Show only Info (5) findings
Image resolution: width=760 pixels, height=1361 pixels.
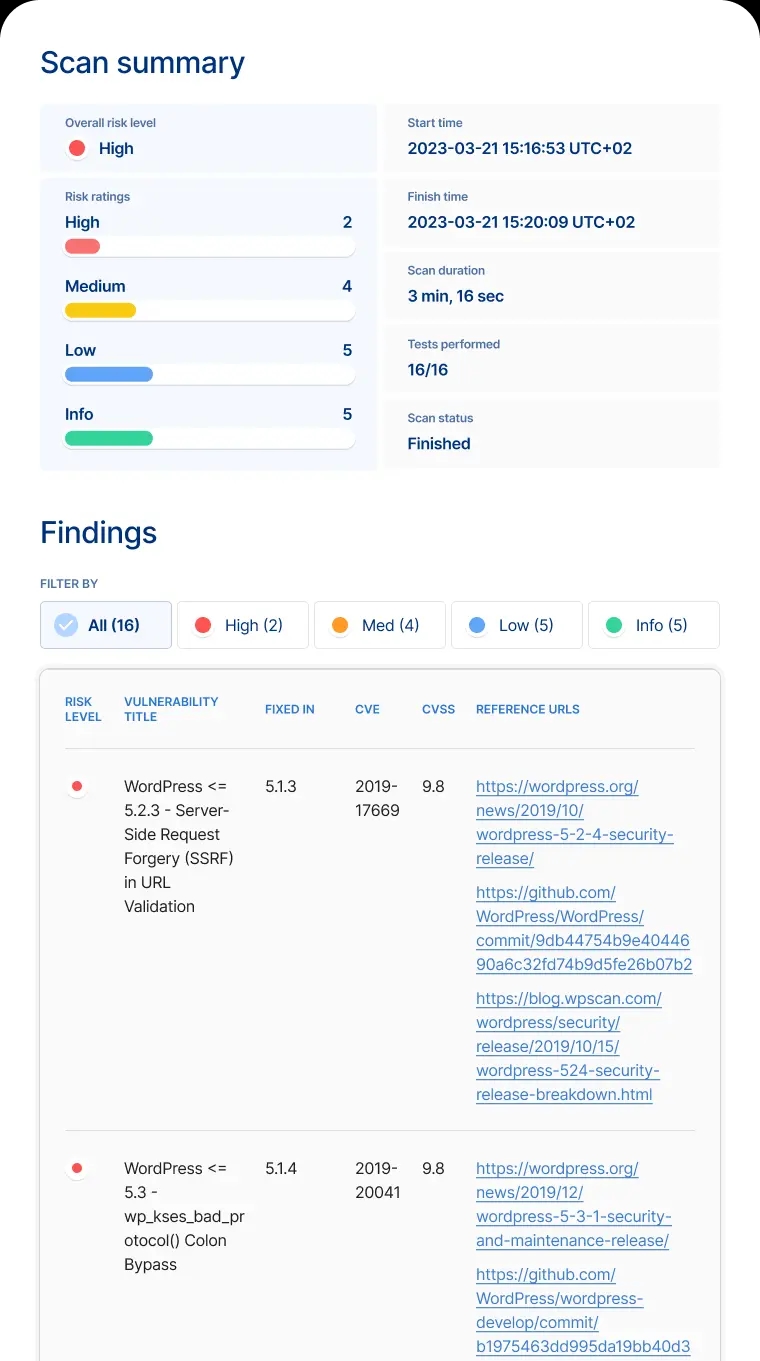pos(653,625)
